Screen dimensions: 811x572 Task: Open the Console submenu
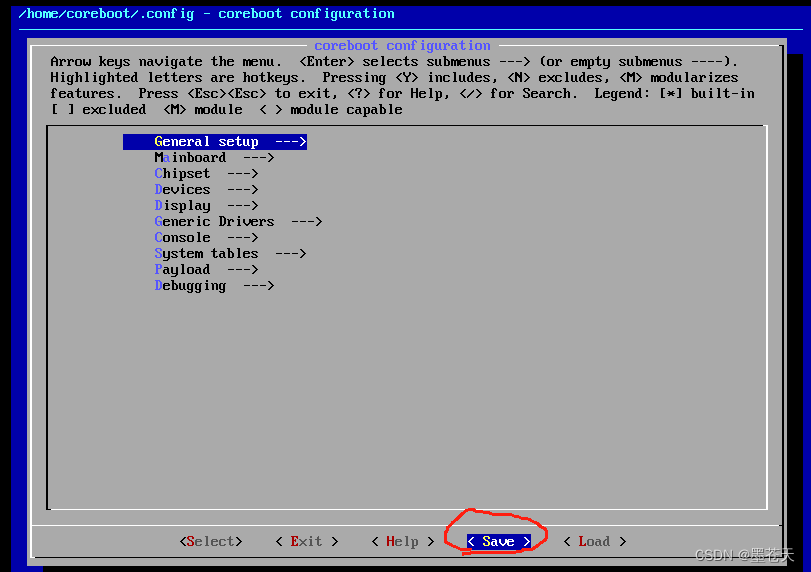[x=206, y=238]
